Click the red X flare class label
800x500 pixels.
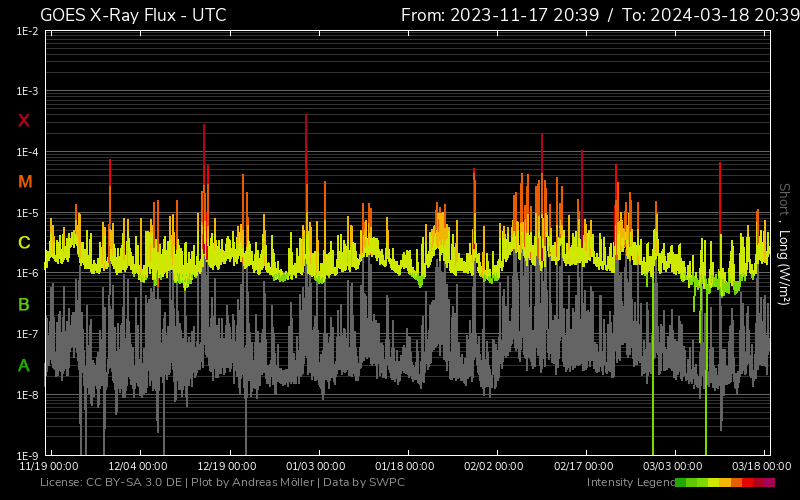click(24, 121)
